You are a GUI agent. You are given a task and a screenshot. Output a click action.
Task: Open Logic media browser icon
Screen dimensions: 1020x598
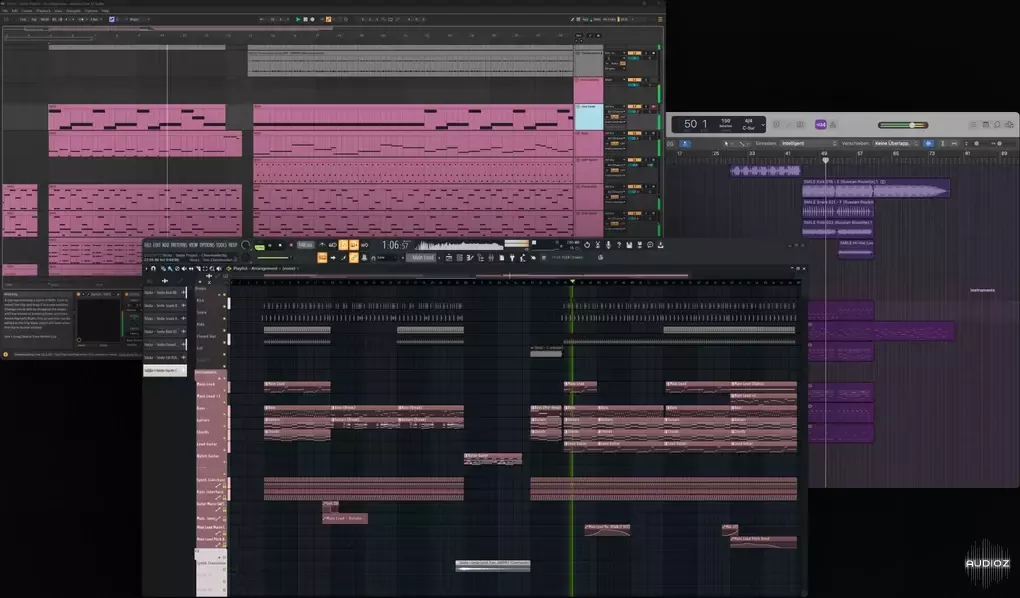coord(1009,124)
